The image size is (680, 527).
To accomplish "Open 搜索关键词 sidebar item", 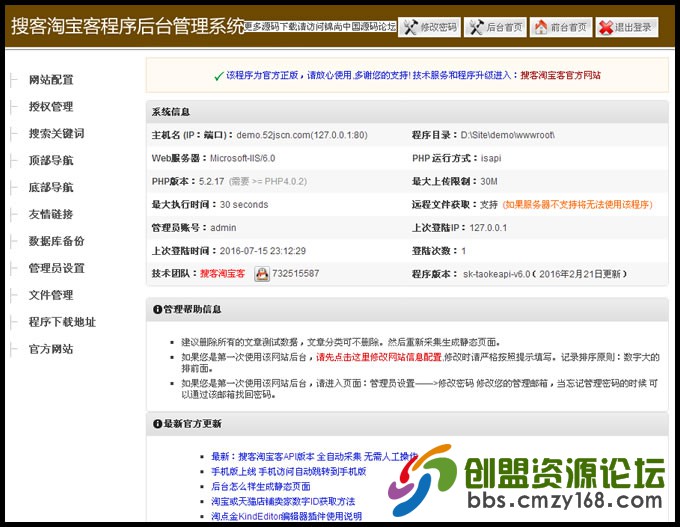I will [56, 134].
